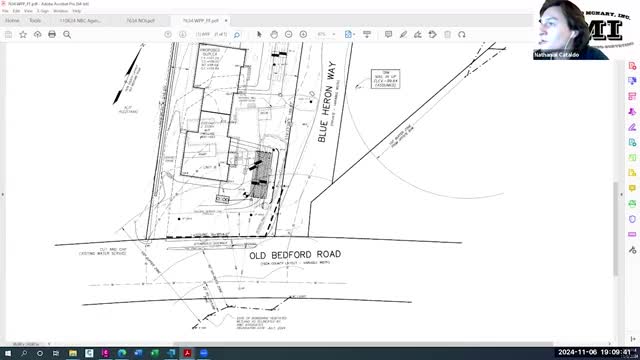The image size is (640, 360).
Task: Switch to the 110624 NBC Agenda document tab
Action: click(x=80, y=20)
